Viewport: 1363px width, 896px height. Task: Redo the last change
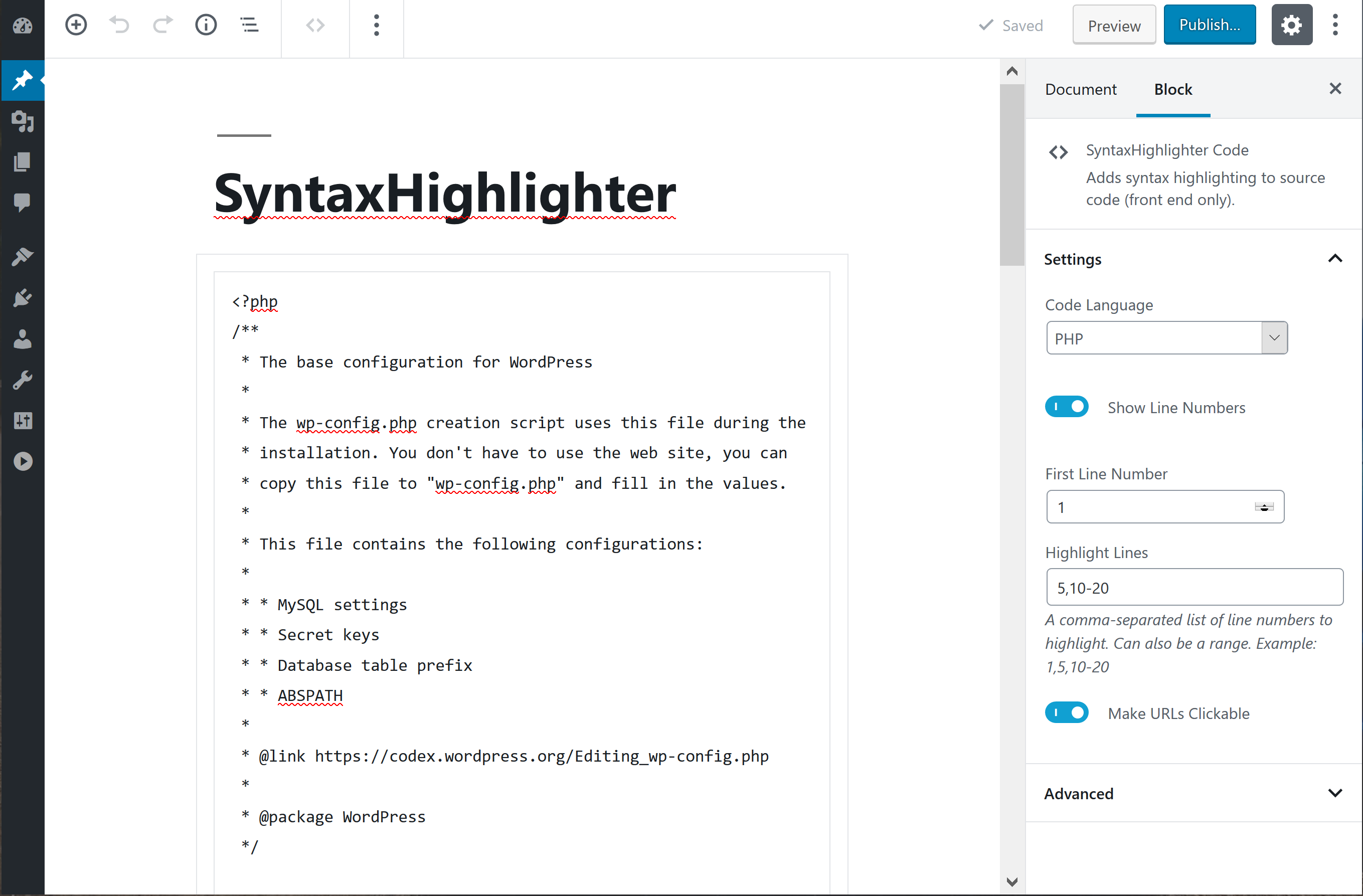click(x=162, y=25)
